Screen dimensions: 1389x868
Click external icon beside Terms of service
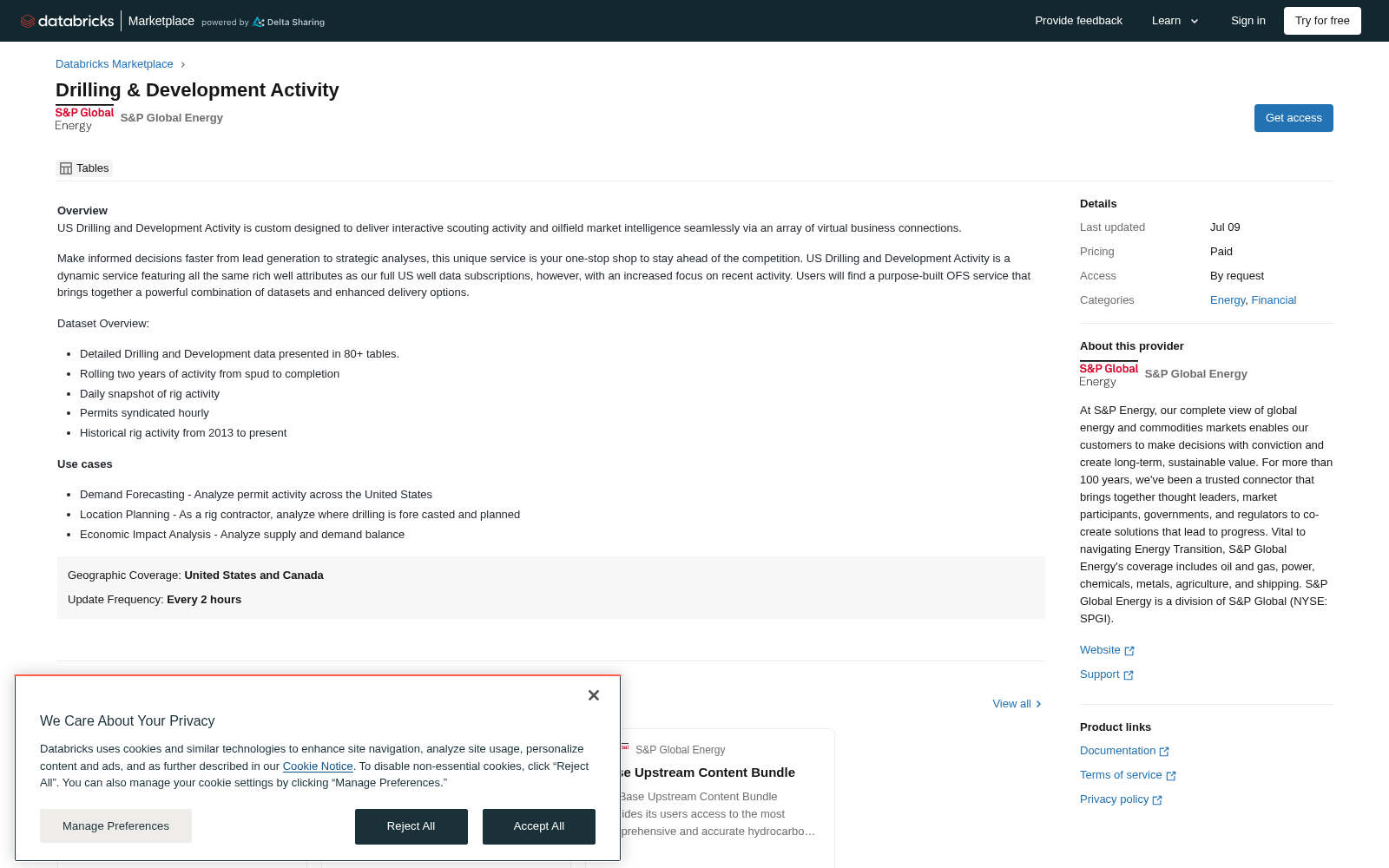(x=1171, y=776)
